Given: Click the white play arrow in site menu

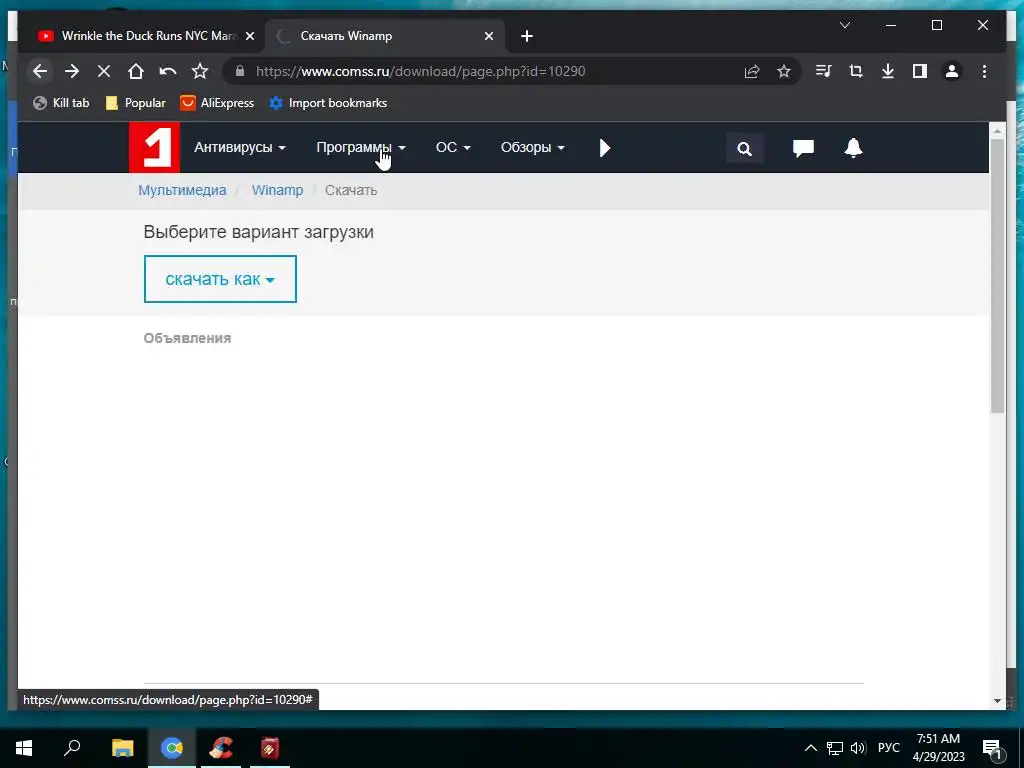Looking at the screenshot, I should pyautogui.click(x=605, y=148).
